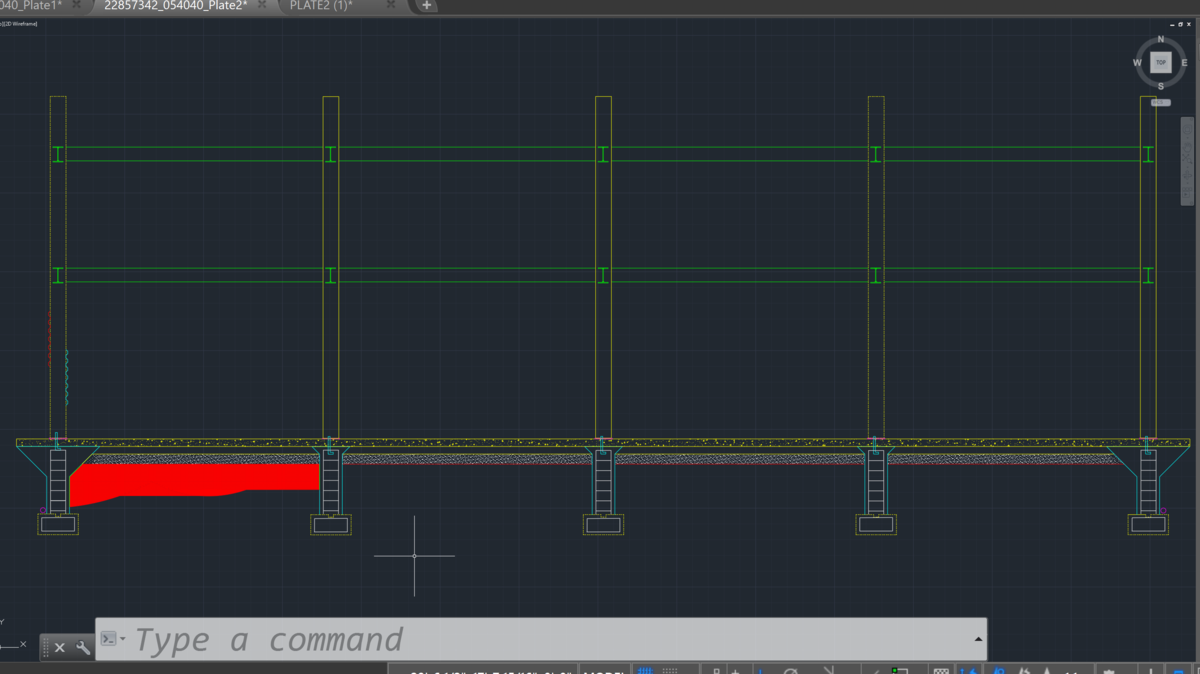Click Zoom Extents in the navigation bar
Screen dimensions: 1200x674
click(1187, 161)
